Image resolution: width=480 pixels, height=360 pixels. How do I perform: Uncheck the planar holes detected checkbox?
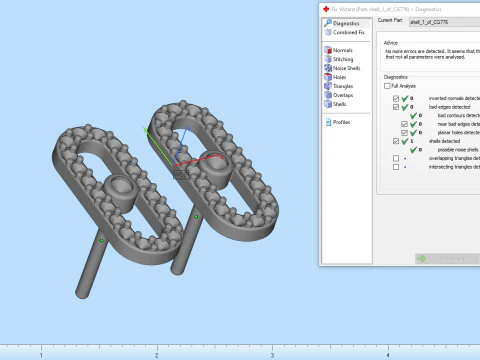pyautogui.click(x=404, y=133)
